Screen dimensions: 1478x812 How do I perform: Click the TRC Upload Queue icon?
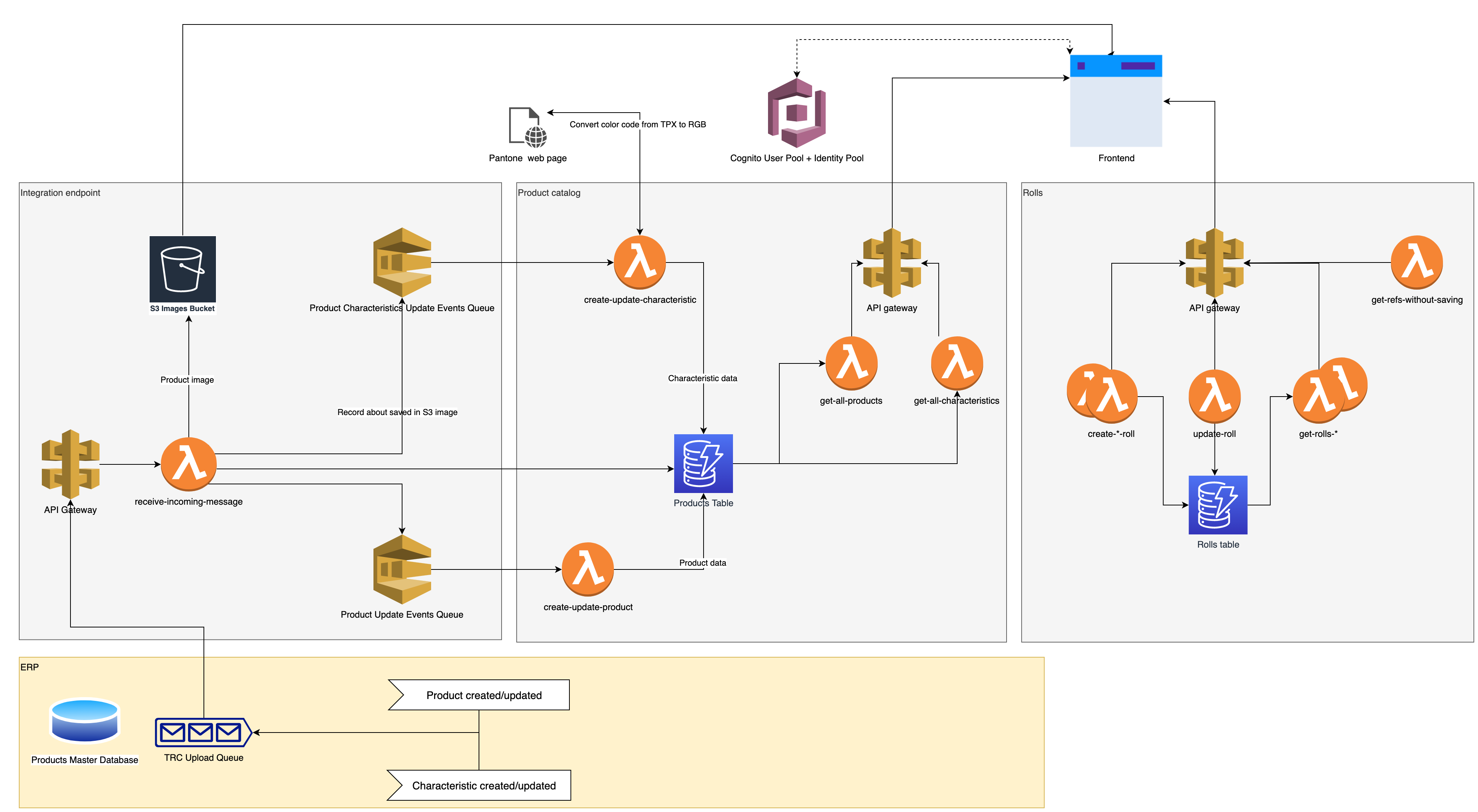[203, 732]
